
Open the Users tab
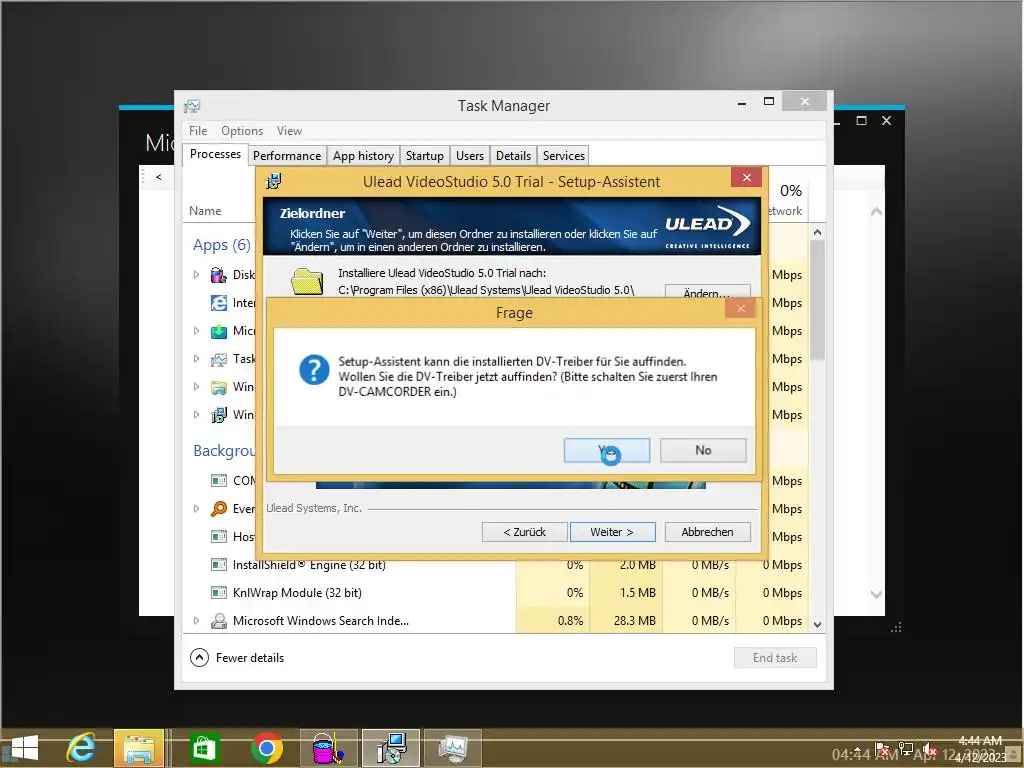[x=470, y=155]
